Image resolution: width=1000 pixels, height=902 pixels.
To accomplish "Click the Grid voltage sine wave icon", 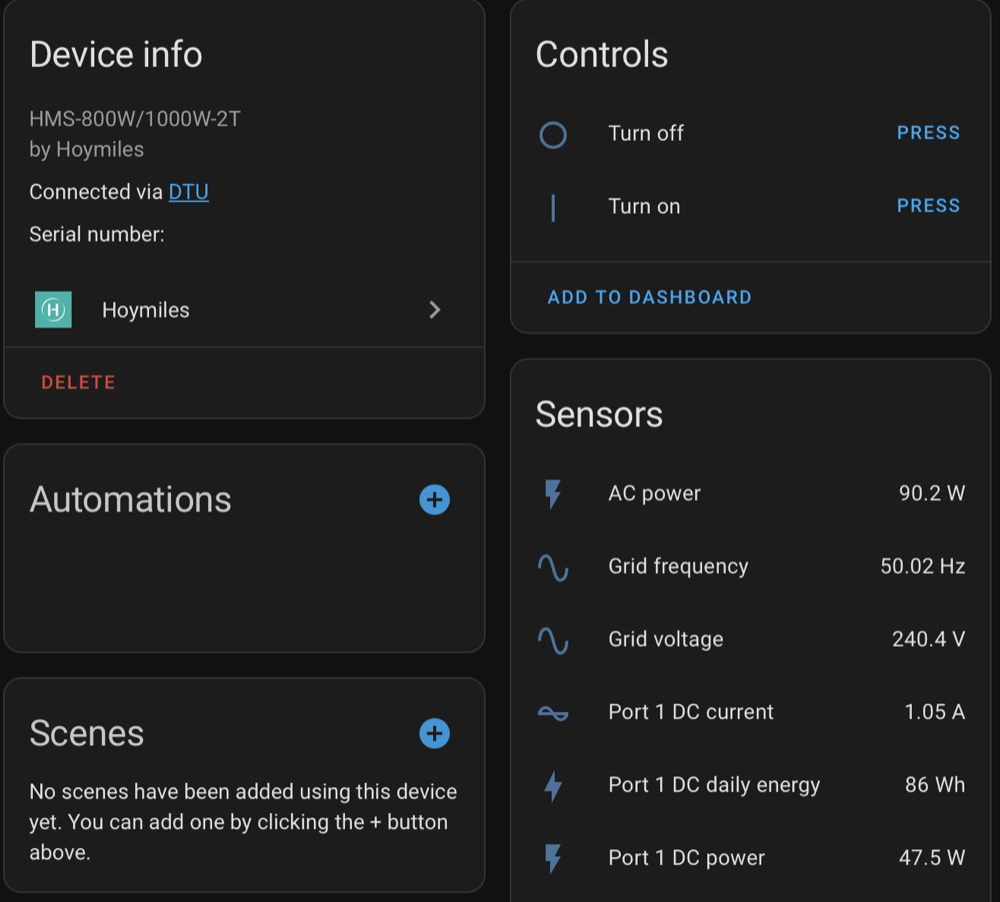I will 553,640.
